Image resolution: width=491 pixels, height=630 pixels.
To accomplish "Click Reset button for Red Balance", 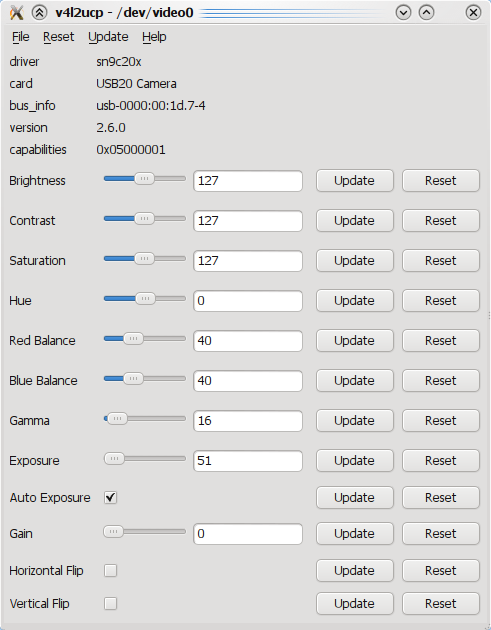I will point(441,341).
